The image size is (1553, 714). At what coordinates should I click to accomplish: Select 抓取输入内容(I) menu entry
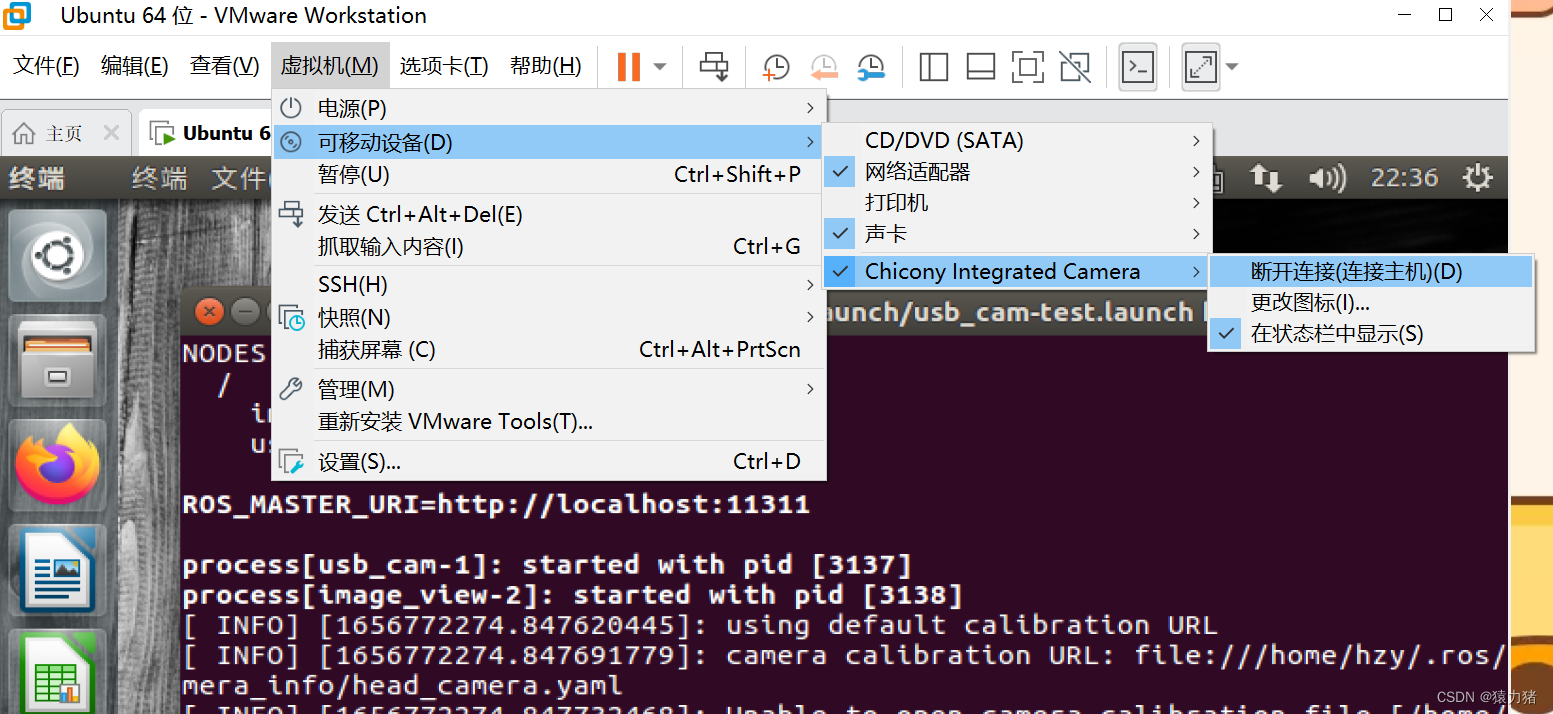coord(548,246)
